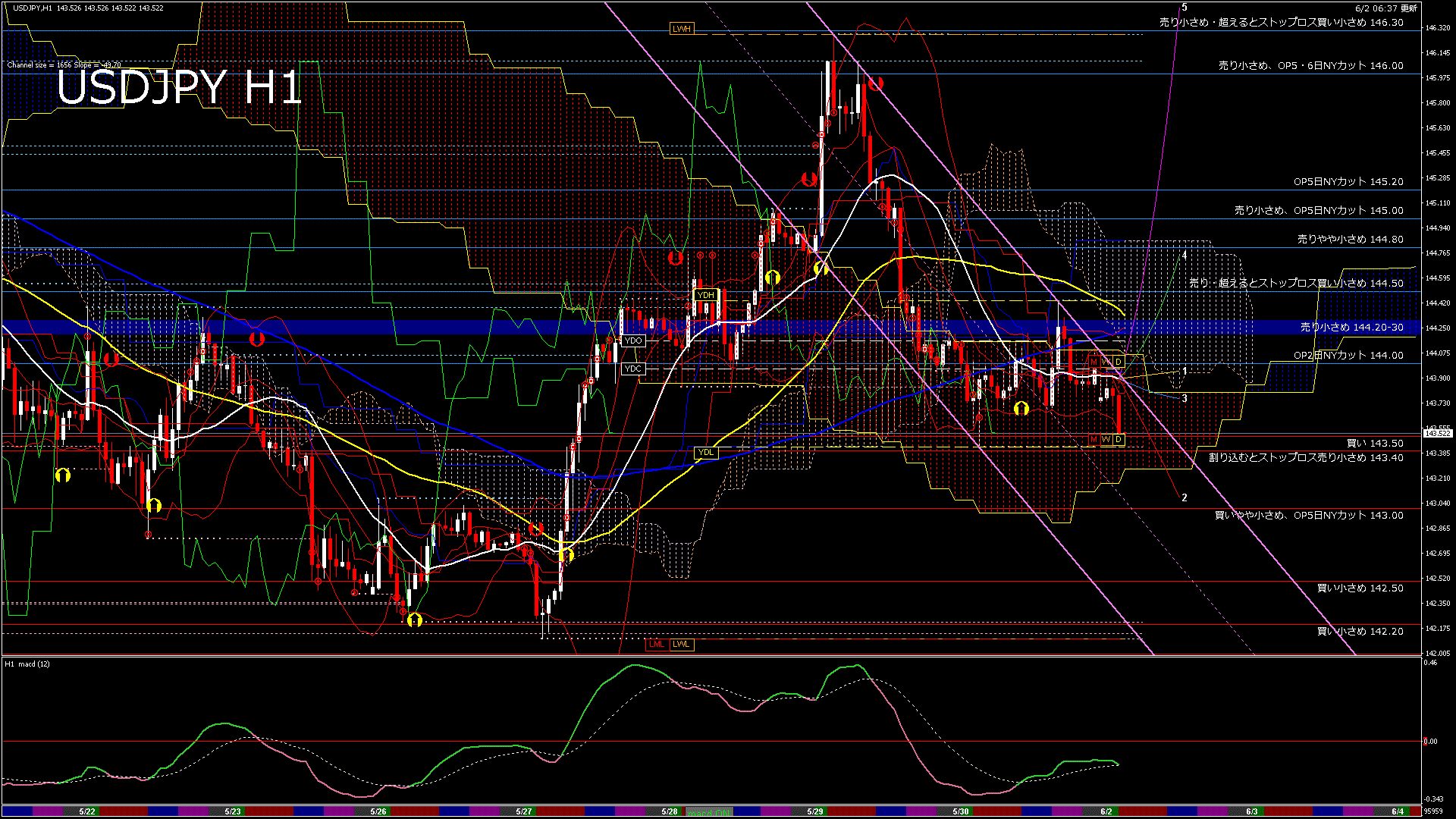
Task: Click the 142.005 value on the price axis
Action: pyautogui.click(x=1438, y=653)
